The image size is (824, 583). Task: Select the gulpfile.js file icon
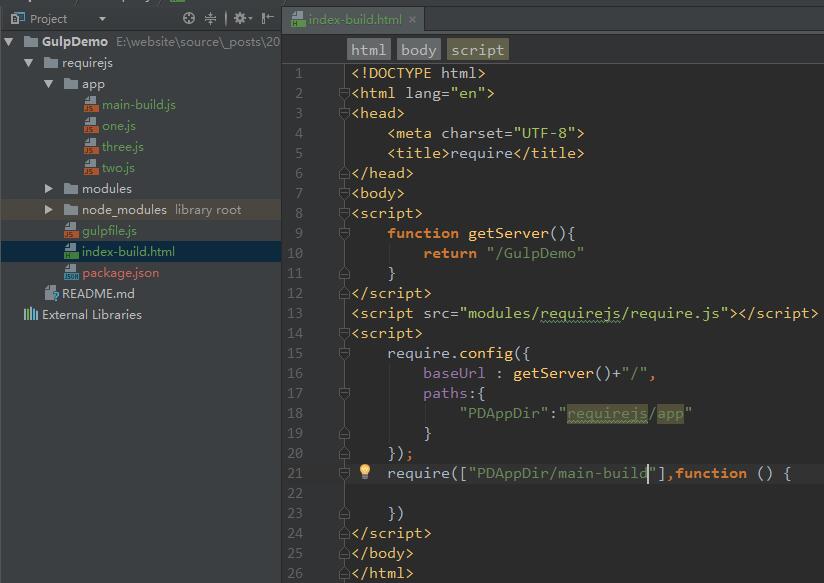pyautogui.click(x=71, y=230)
